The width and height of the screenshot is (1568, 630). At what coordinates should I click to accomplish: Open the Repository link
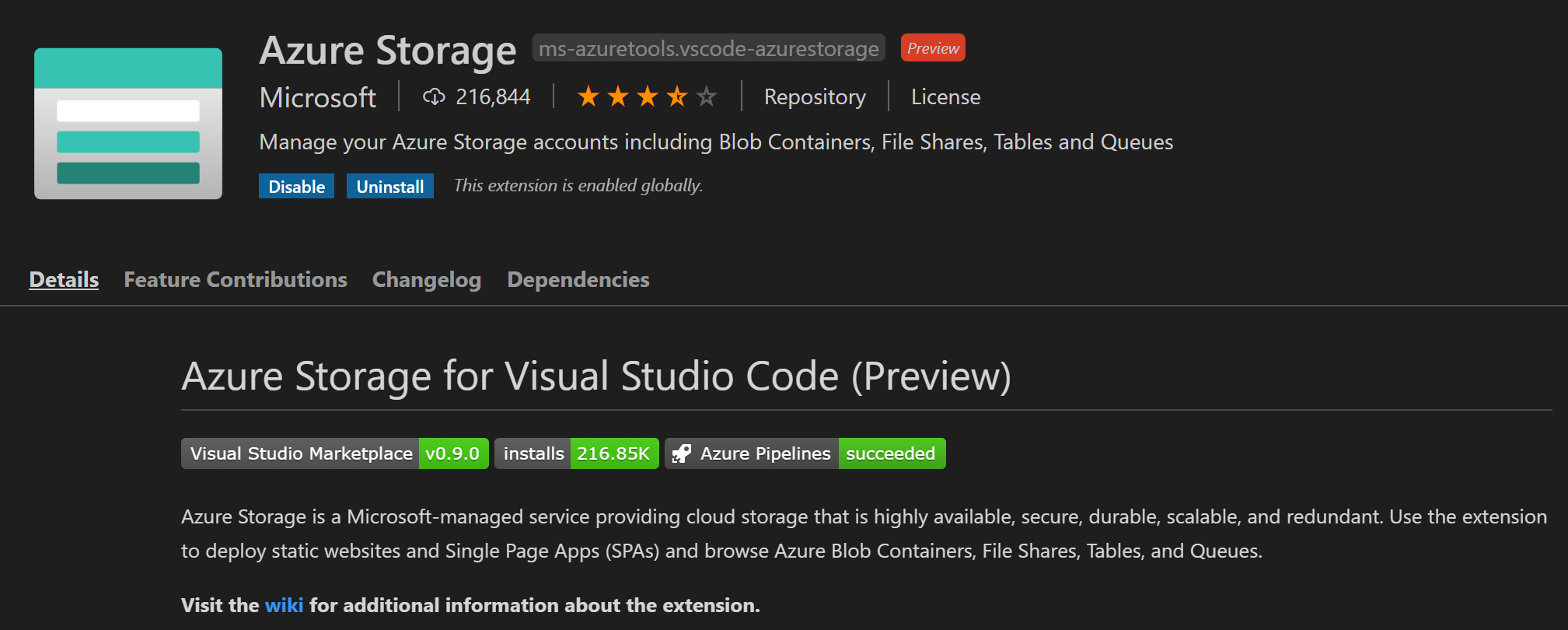(814, 96)
